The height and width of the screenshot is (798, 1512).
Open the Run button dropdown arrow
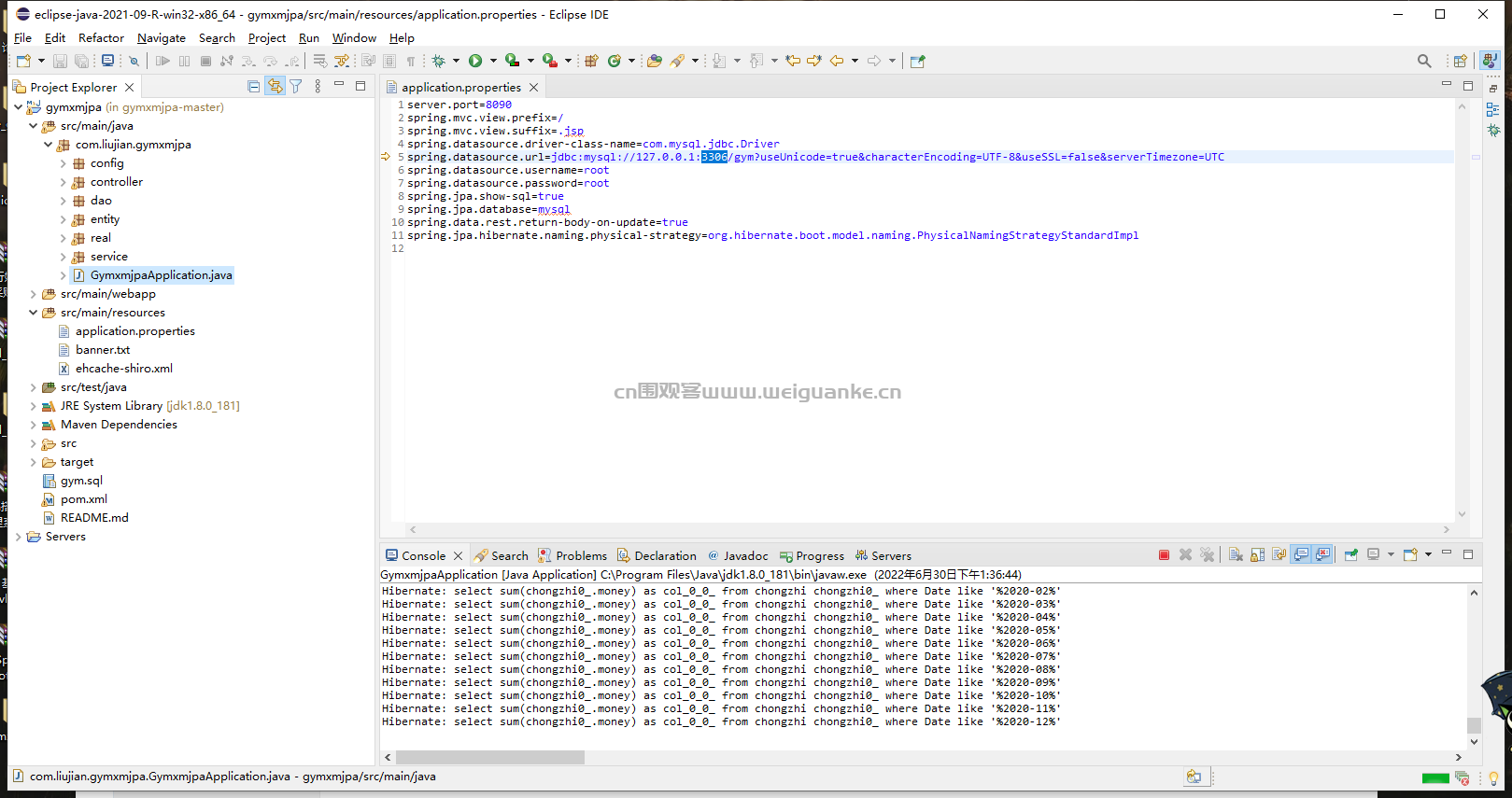pyautogui.click(x=493, y=61)
